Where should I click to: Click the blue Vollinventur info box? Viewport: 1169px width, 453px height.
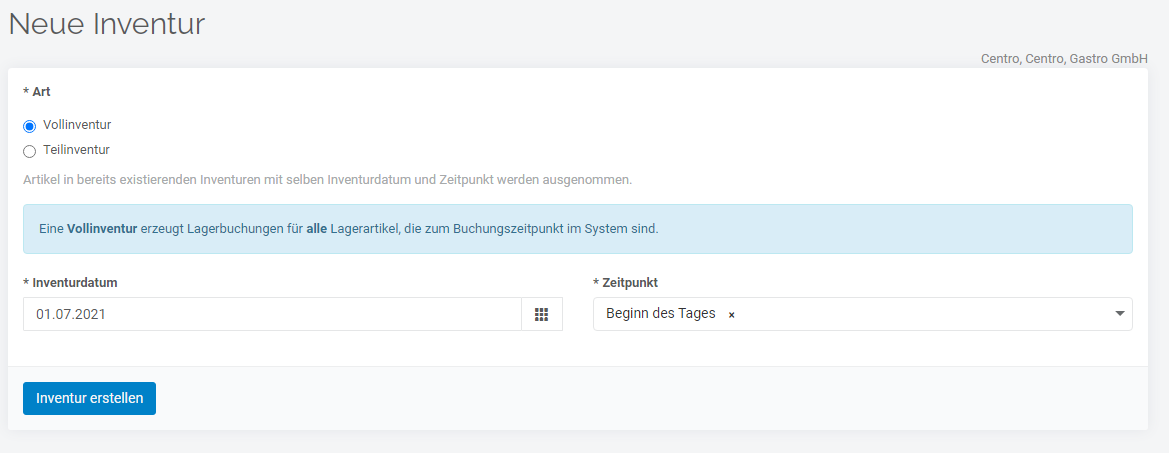click(578, 229)
